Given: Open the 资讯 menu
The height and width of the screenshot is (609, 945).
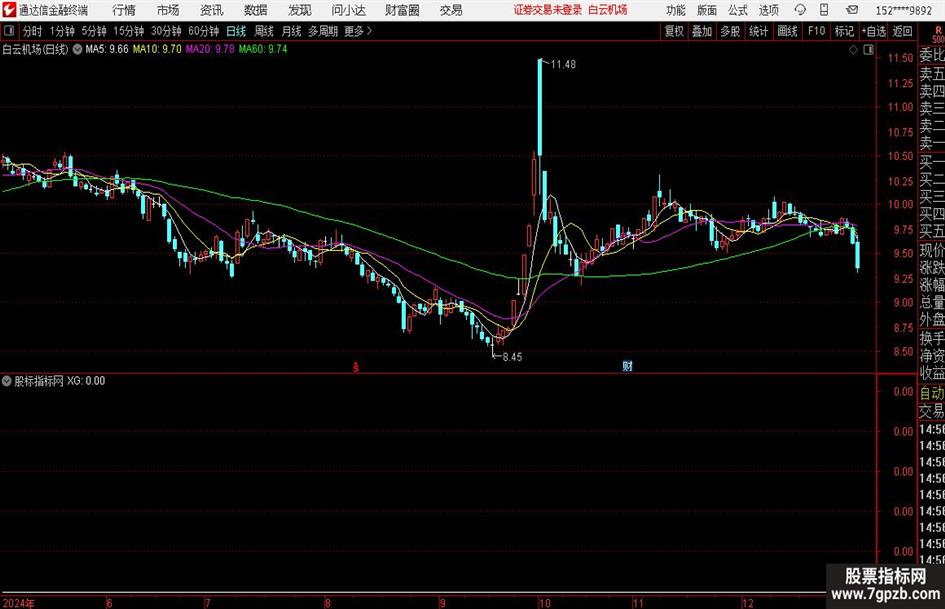Looking at the screenshot, I should (x=212, y=10).
